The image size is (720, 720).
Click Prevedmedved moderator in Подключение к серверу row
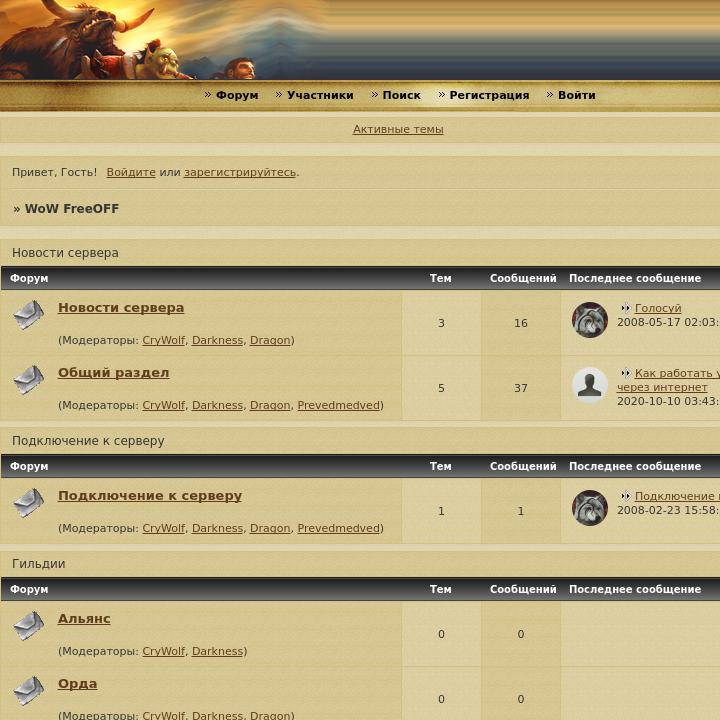pos(338,529)
